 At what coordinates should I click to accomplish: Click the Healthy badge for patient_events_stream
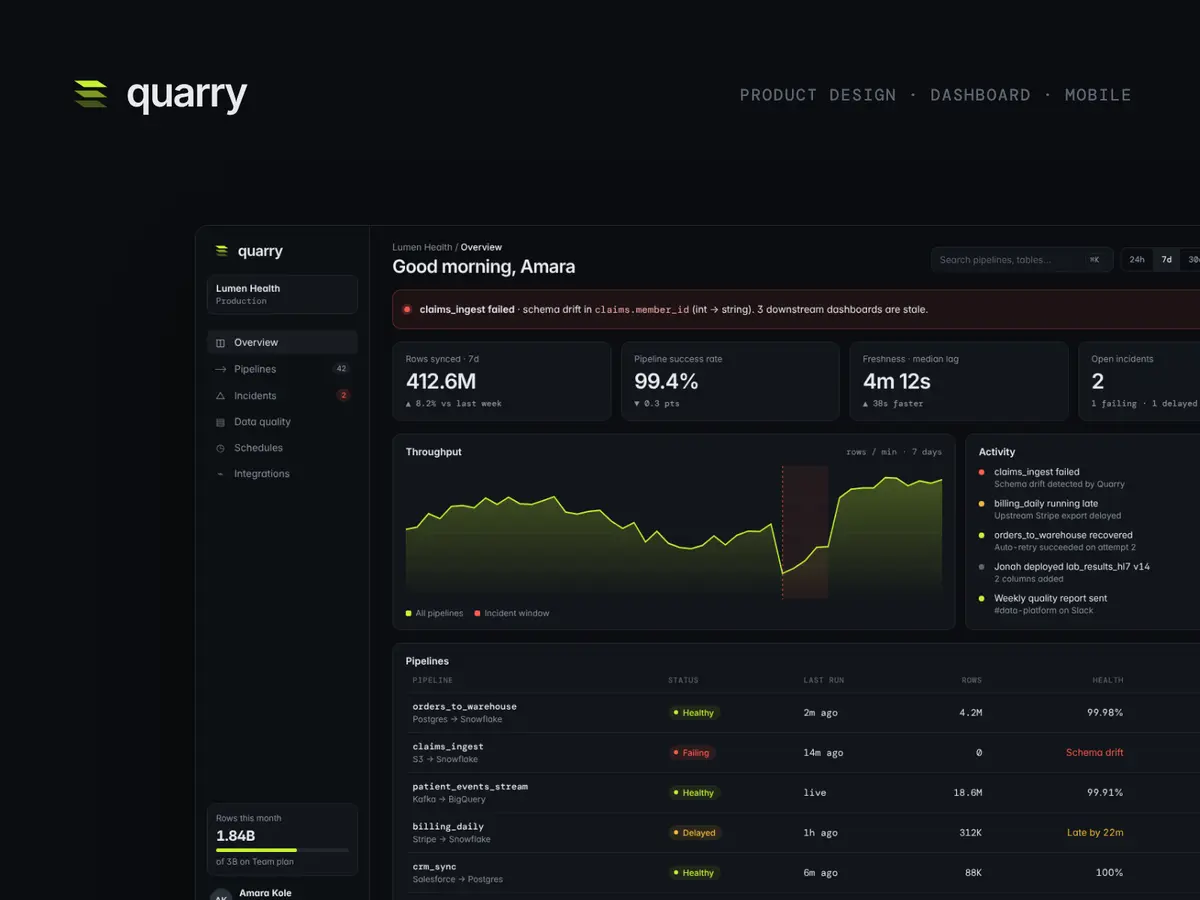click(x=694, y=793)
